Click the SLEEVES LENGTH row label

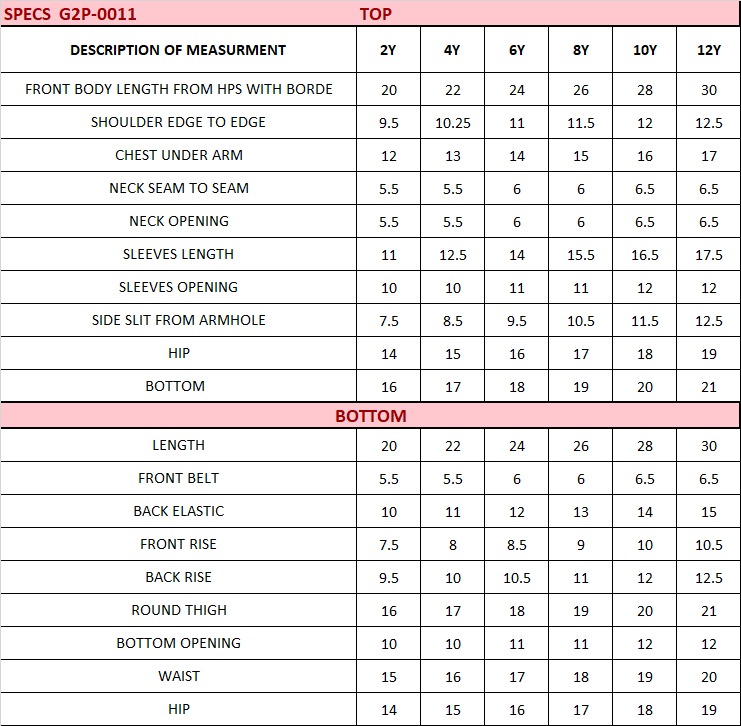click(x=178, y=254)
